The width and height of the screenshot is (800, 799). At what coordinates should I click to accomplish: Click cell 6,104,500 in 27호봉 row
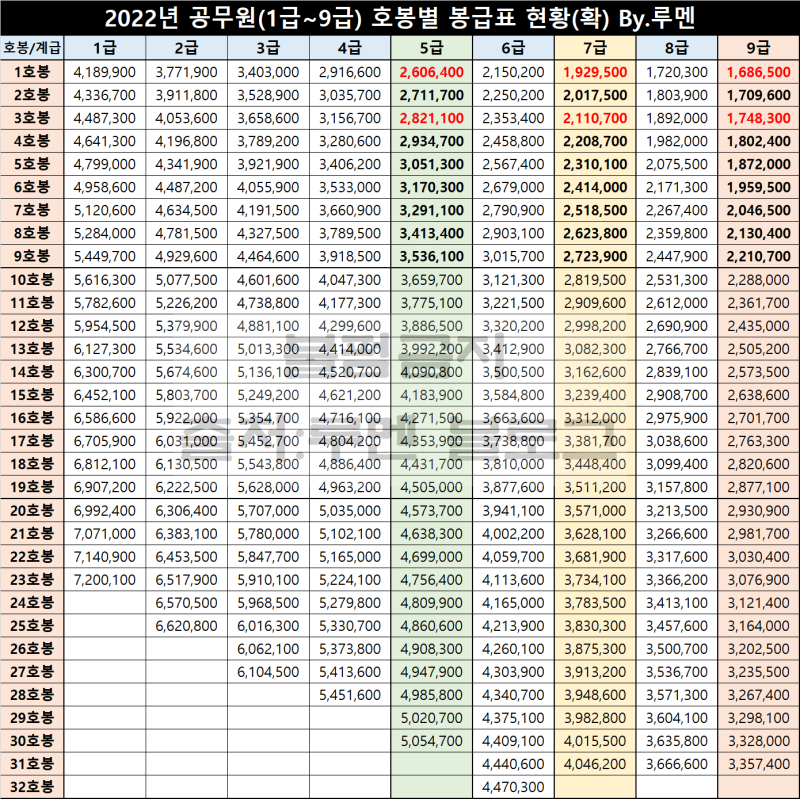[268, 671]
